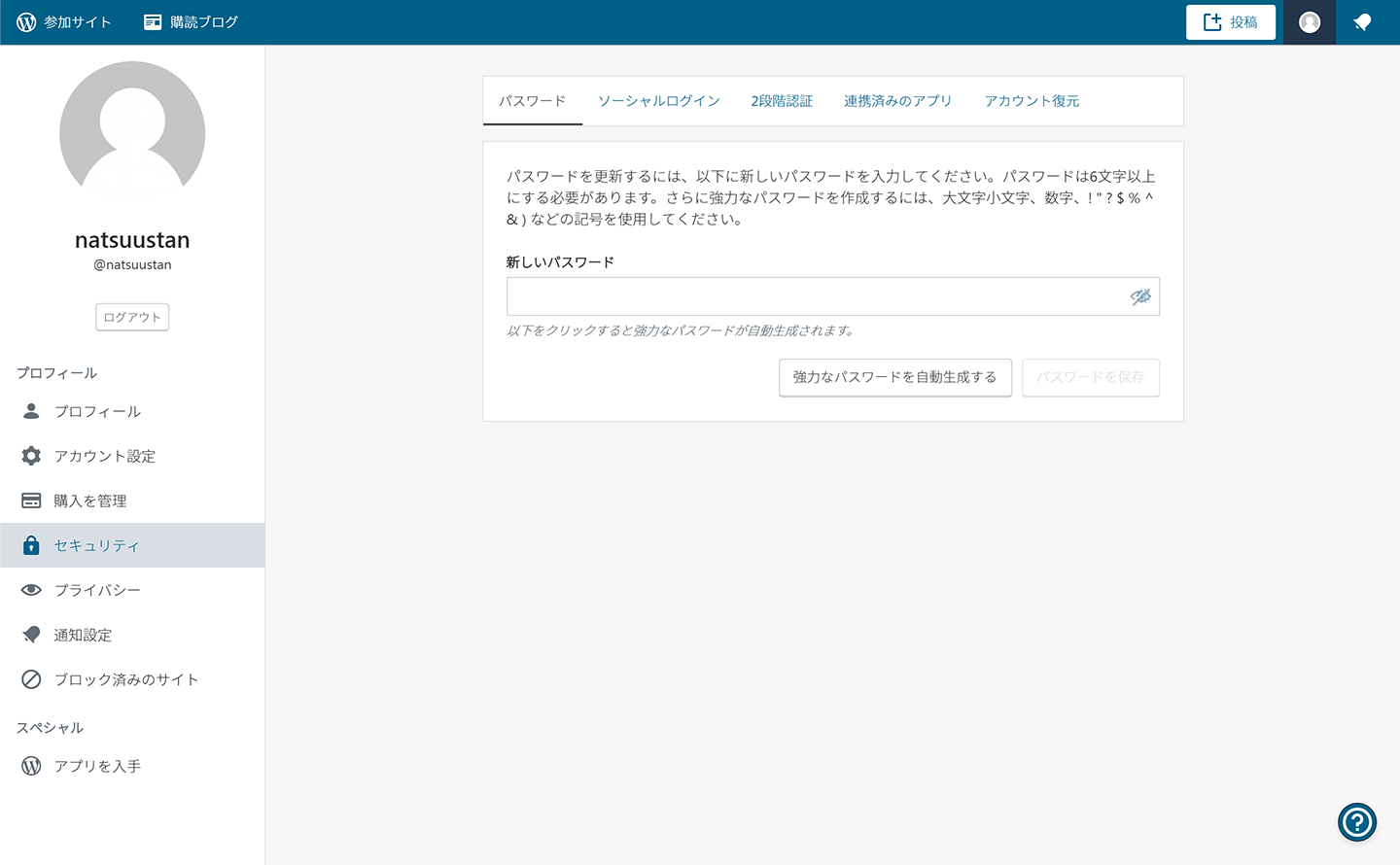This screenshot has height=865, width=1400.
Task: Click the credit card icon for 購入を管理
Action: click(31, 501)
